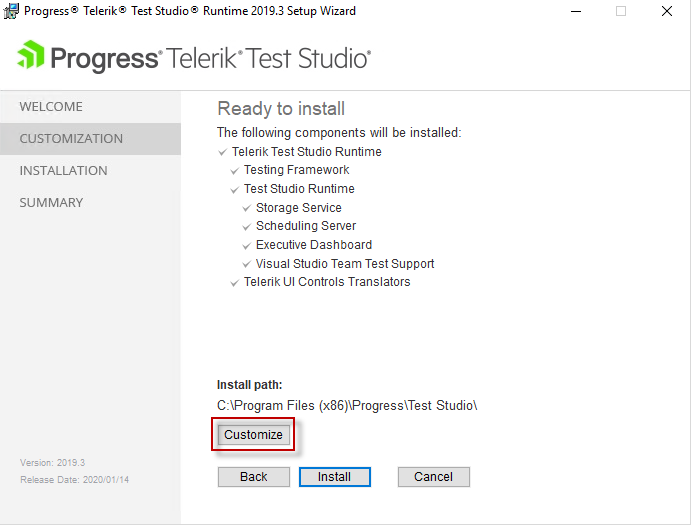The height and width of the screenshot is (525, 691).
Task: Click checkmark beside Test Studio Runtime
Action: pyautogui.click(x=234, y=190)
